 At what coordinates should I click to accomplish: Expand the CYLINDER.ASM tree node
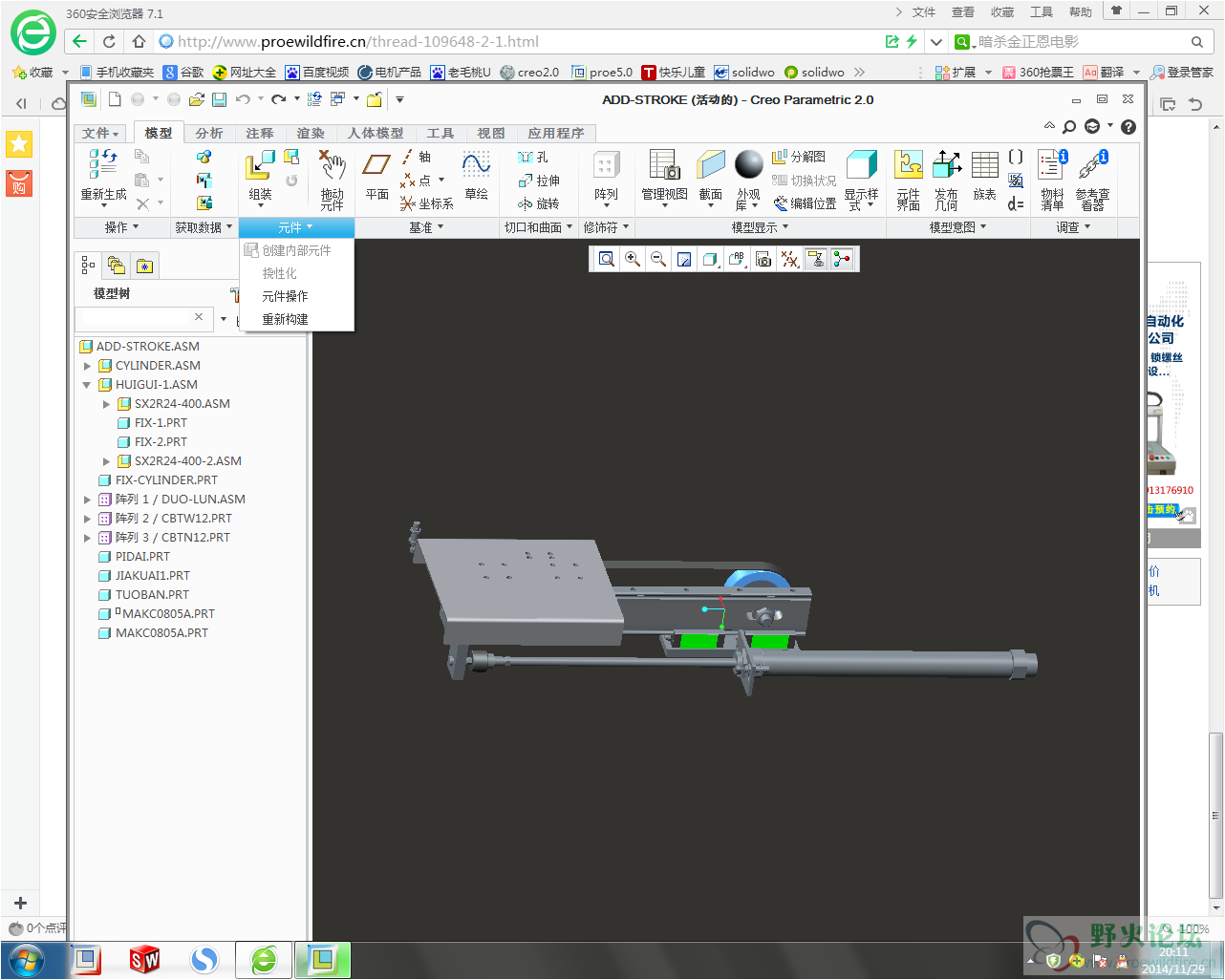(x=87, y=366)
